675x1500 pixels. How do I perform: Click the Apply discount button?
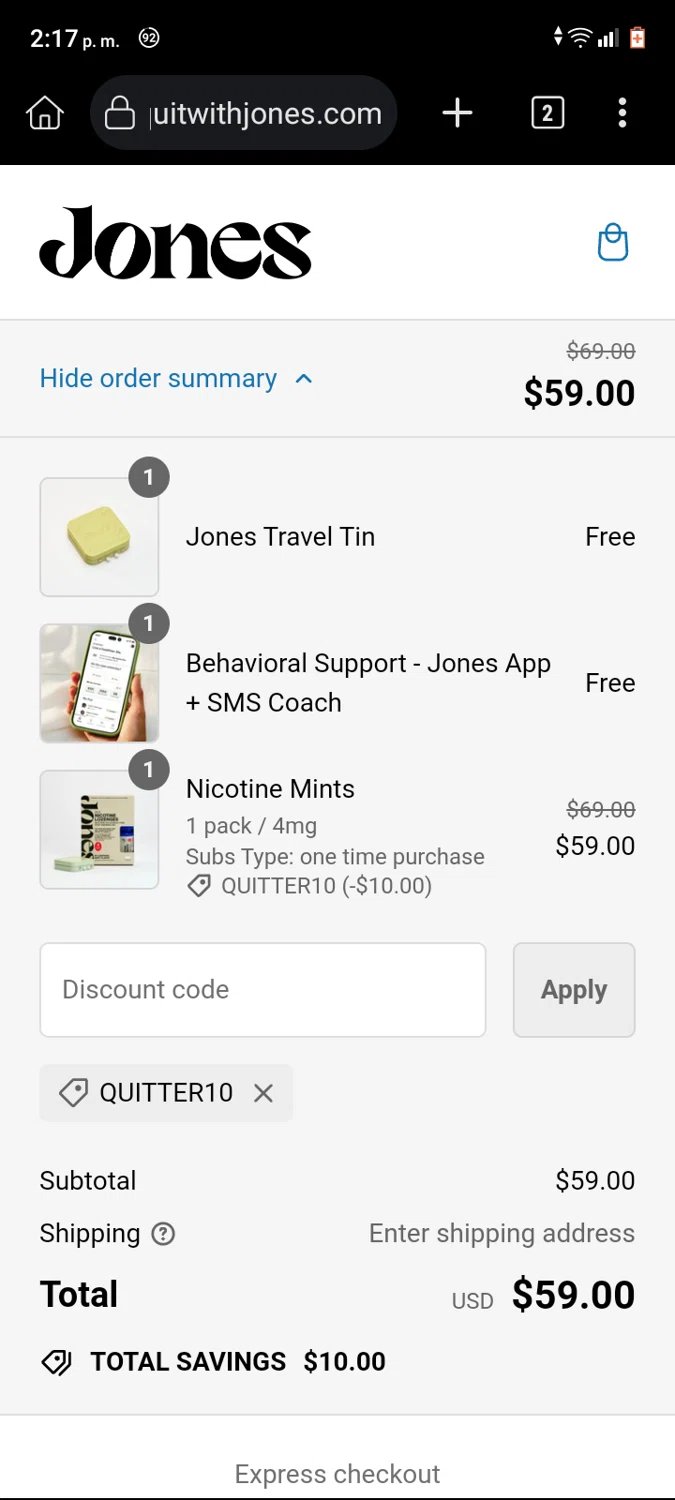[x=574, y=990]
